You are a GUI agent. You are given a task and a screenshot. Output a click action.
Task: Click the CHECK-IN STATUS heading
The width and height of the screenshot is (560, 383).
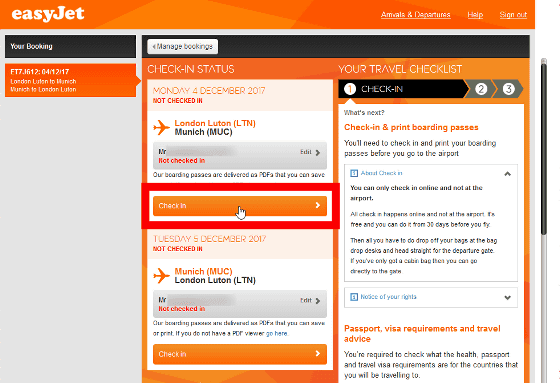click(x=191, y=69)
